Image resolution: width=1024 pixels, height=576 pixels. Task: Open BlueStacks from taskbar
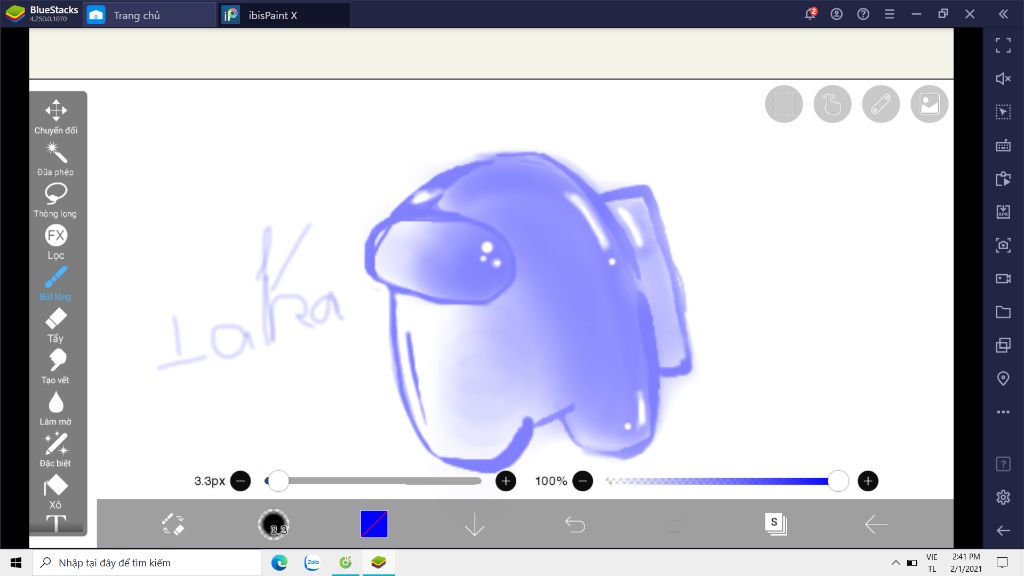click(379, 562)
